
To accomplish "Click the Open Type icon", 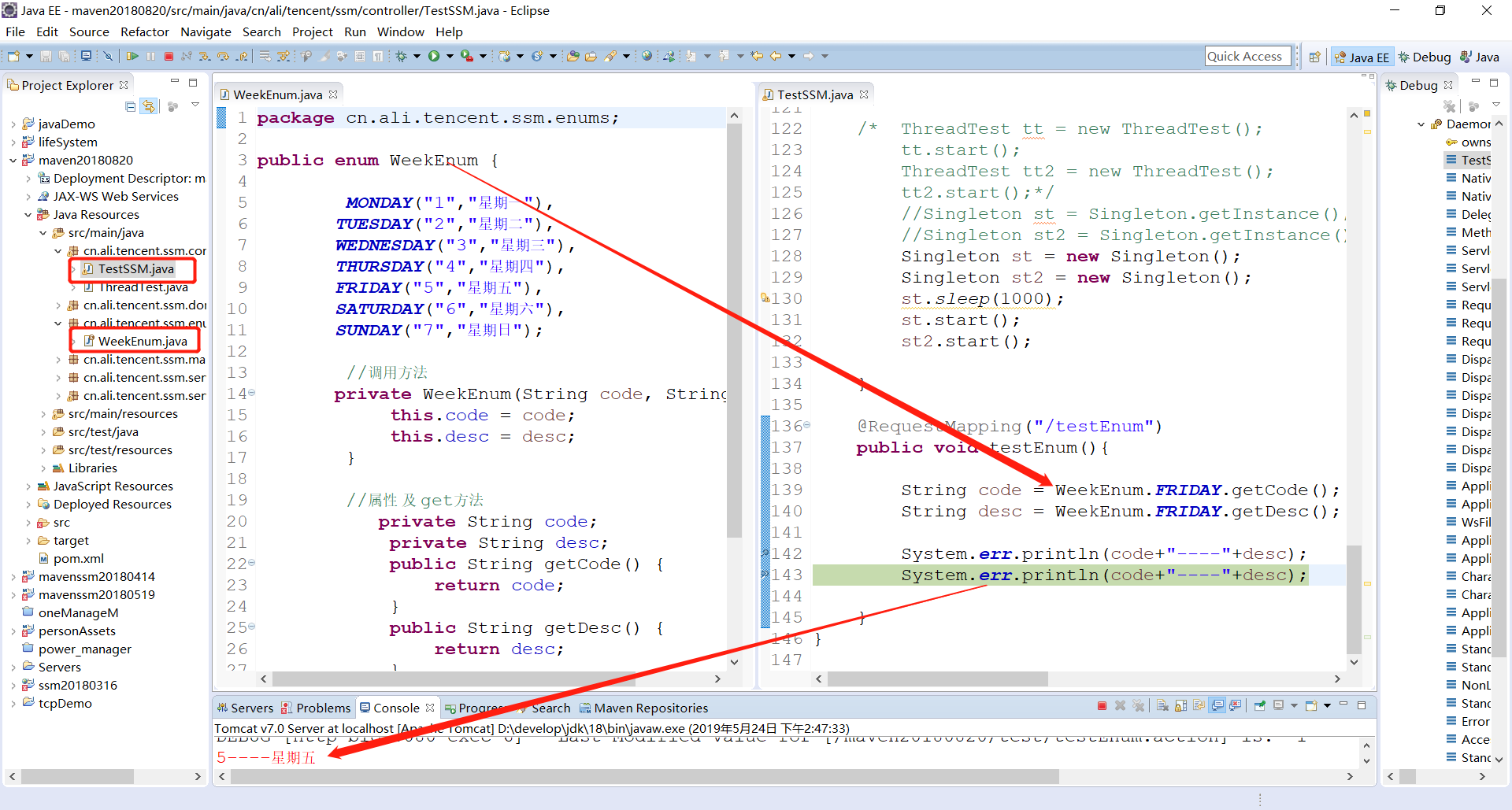I will pos(573,56).
